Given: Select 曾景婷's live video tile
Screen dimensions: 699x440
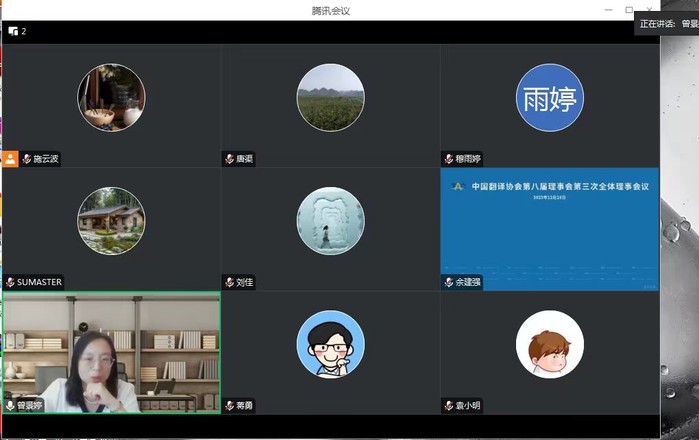Looking at the screenshot, I should point(112,350).
